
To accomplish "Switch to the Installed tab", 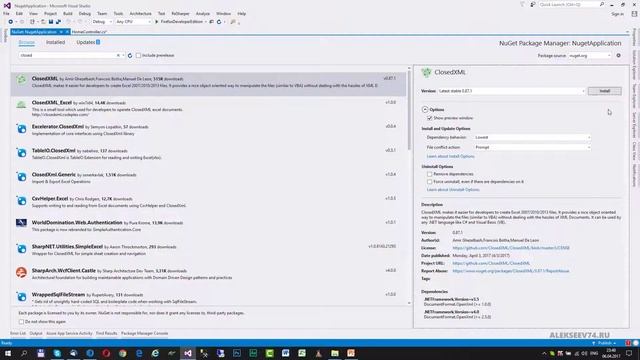I will click(56, 42).
